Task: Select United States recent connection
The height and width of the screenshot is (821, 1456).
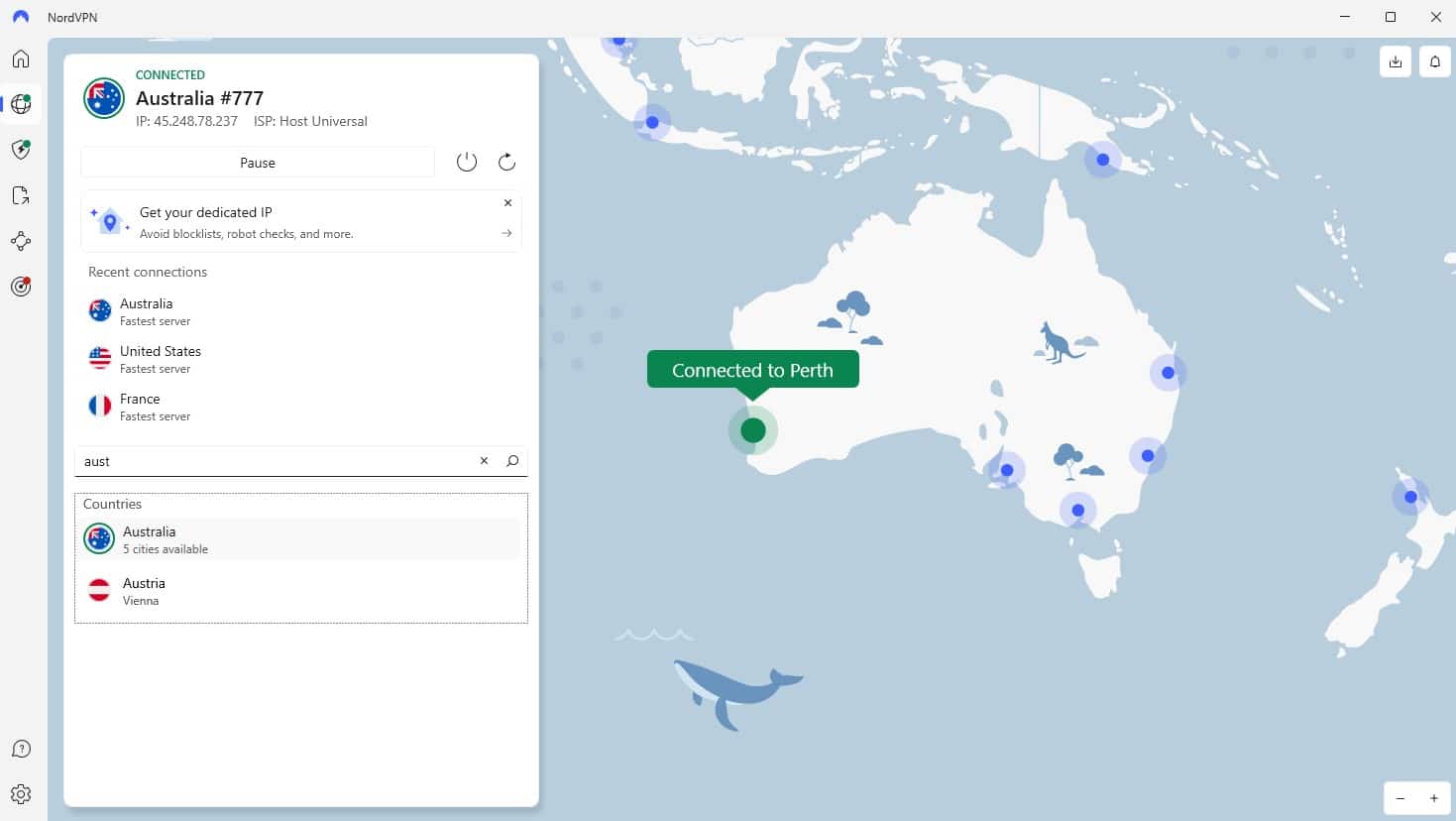Action: (301, 359)
